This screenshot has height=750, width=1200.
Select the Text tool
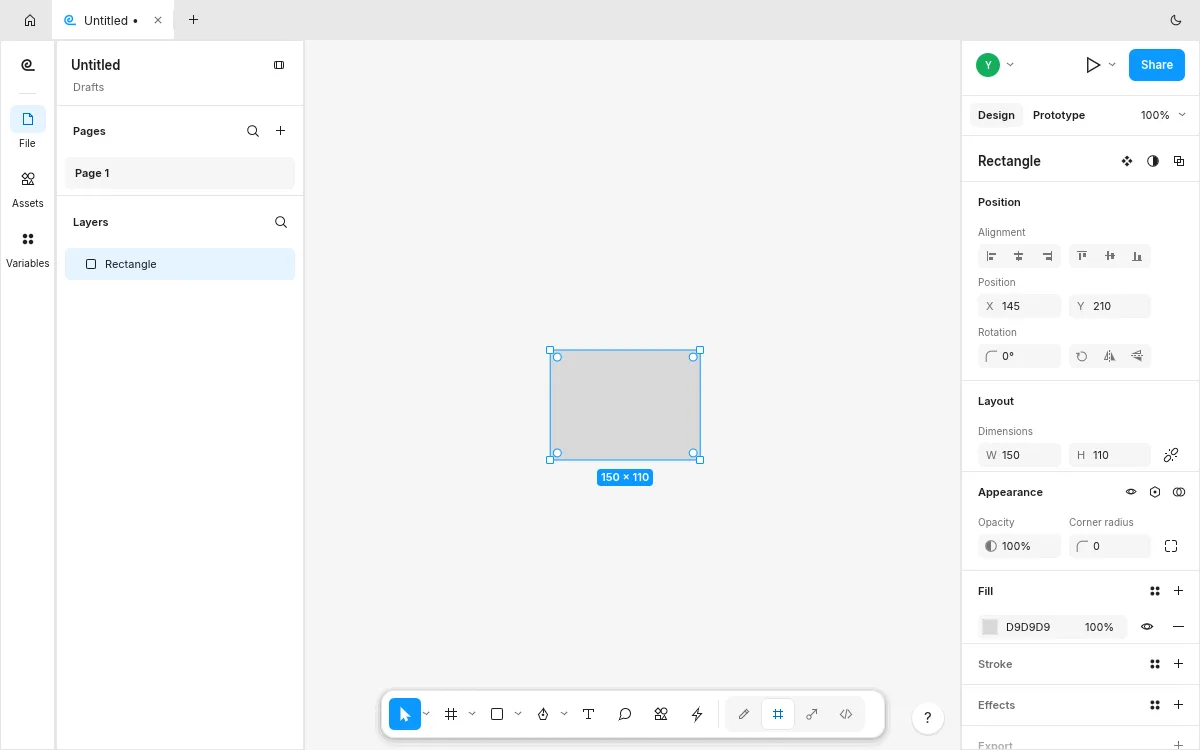589,714
